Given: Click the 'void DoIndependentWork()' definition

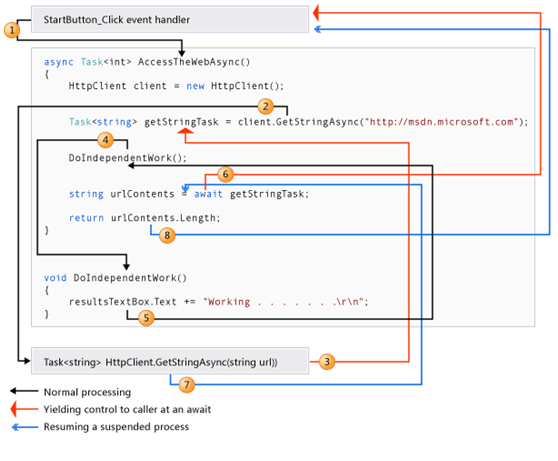Looking at the screenshot, I should pos(115,278).
